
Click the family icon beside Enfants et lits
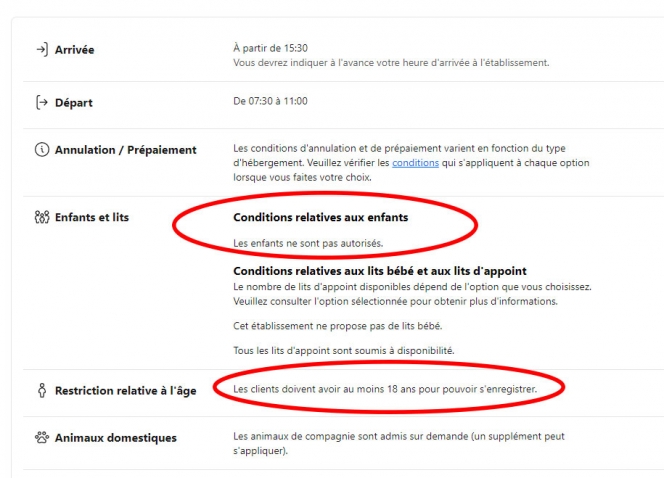pos(41,217)
